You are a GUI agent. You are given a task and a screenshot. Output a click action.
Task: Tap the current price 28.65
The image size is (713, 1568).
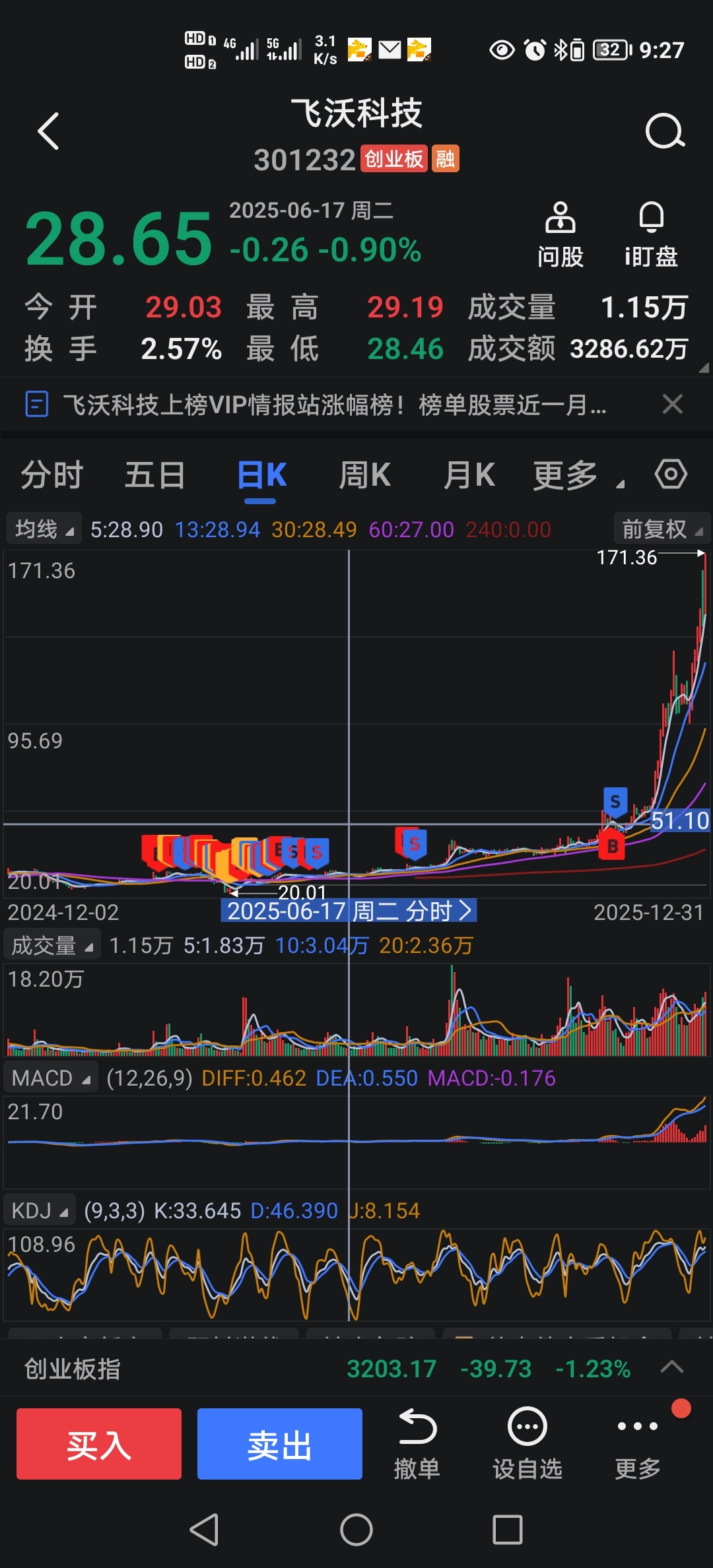[119, 239]
